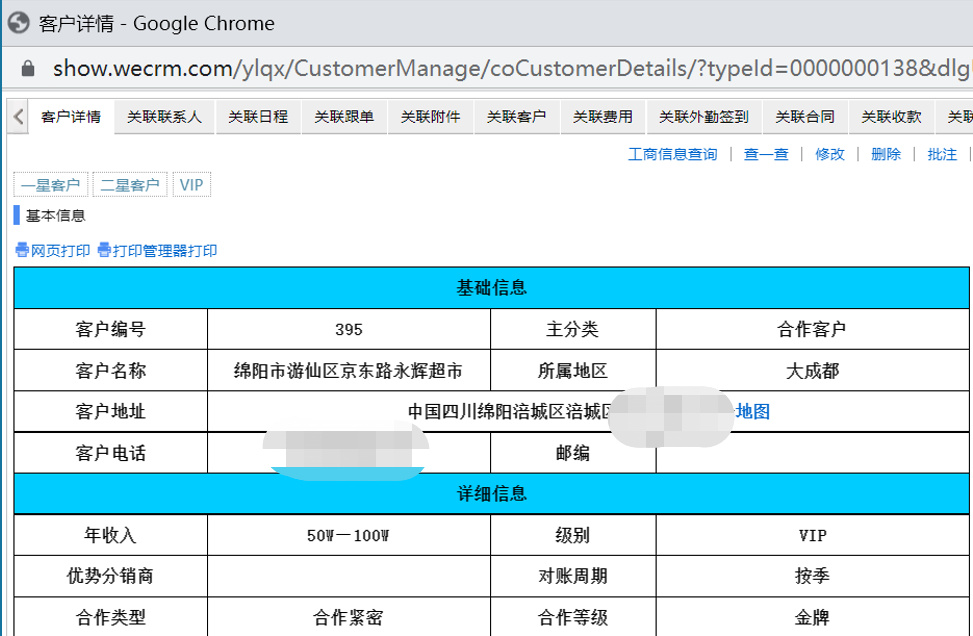Go to the 关联合同 tab
The height and width of the screenshot is (636, 973).
click(805, 117)
